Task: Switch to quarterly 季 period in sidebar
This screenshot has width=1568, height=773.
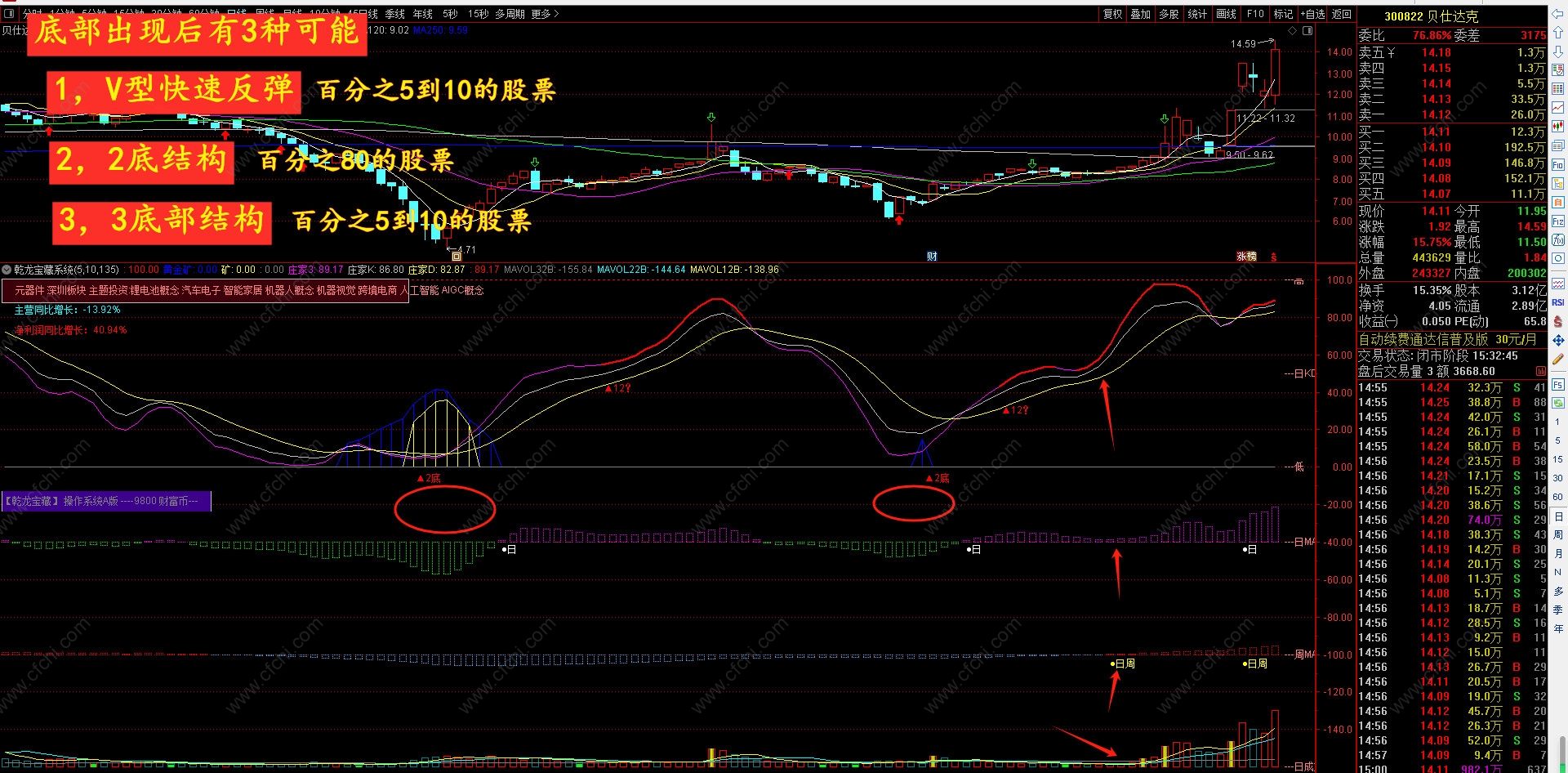Action: click(1558, 610)
